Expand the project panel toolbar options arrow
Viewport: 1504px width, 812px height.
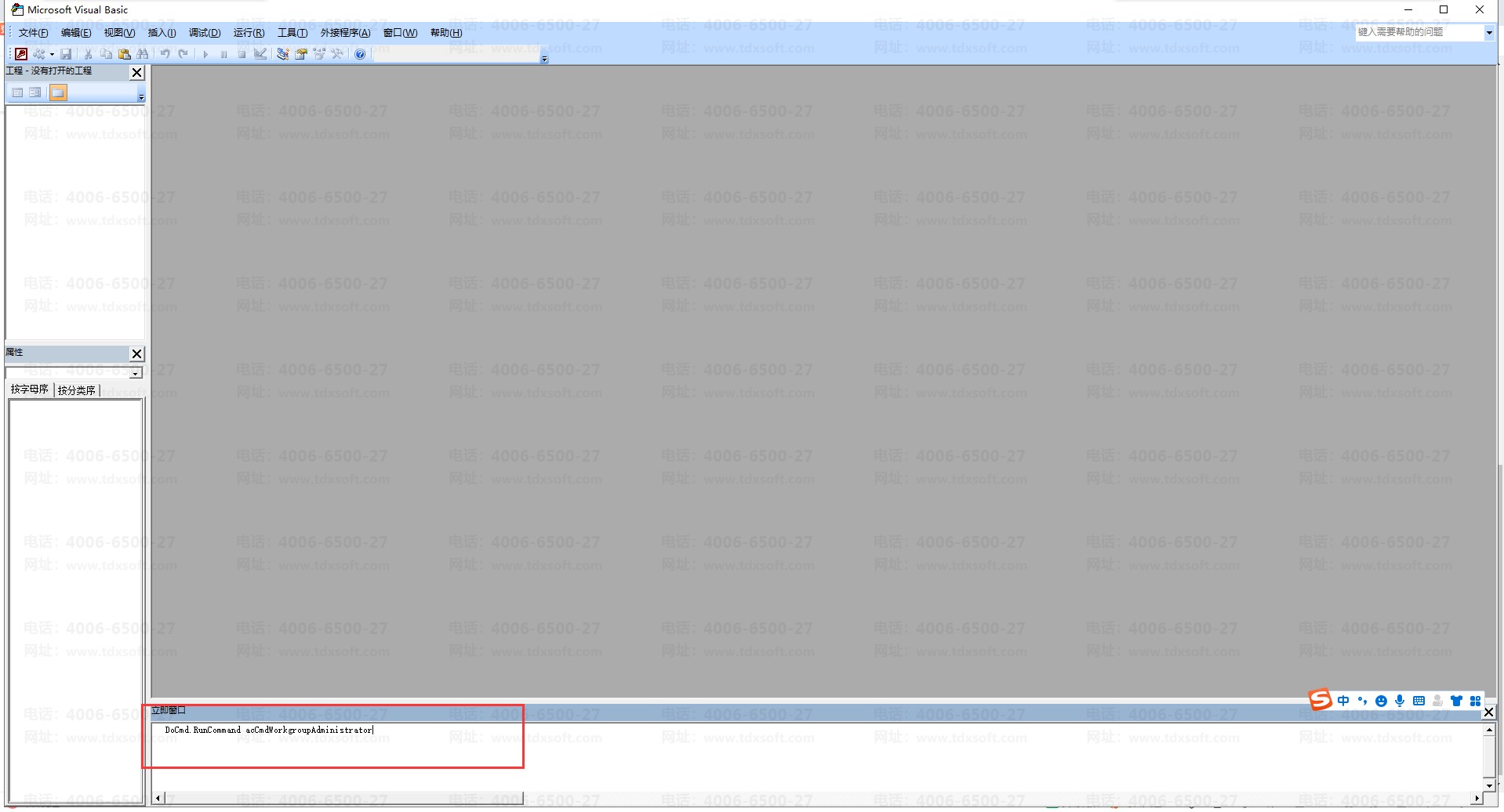coord(141,97)
